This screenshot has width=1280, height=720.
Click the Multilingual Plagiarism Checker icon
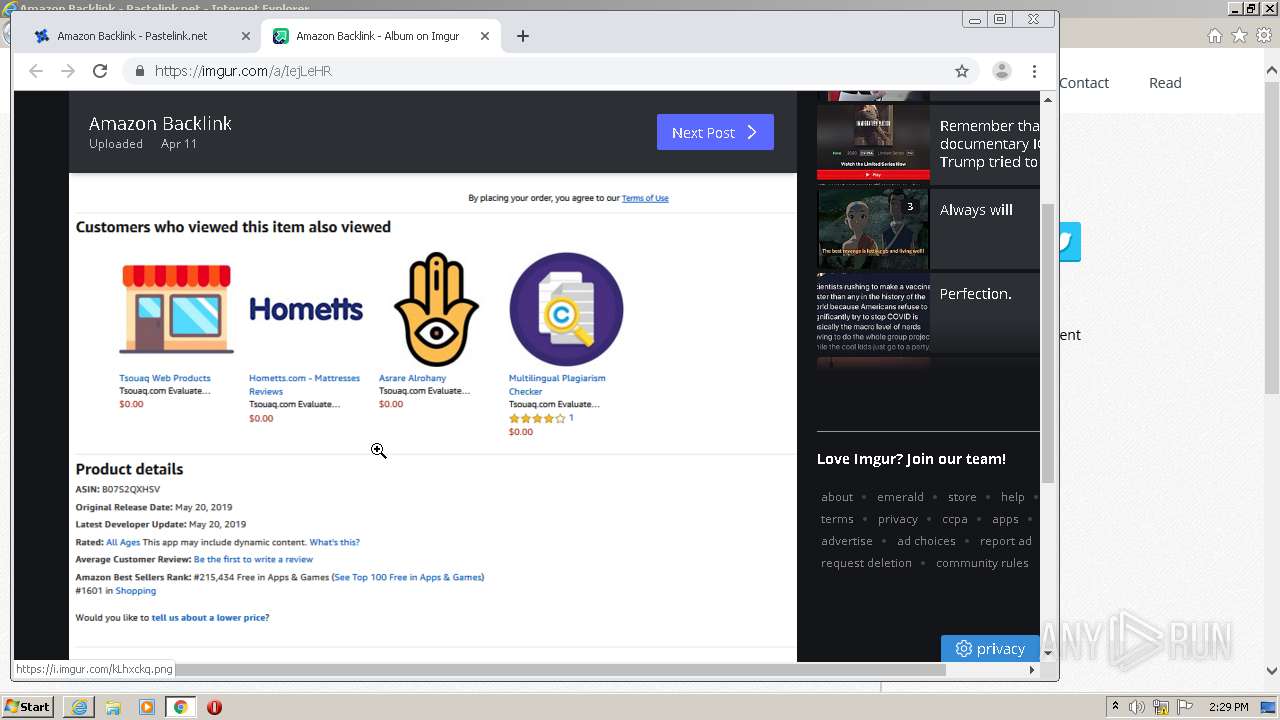pyautogui.click(x=566, y=309)
